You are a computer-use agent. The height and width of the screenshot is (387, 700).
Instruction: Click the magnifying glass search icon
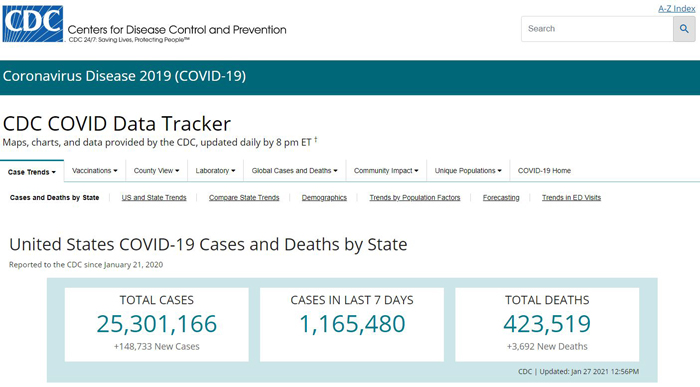(x=684, y=29)
